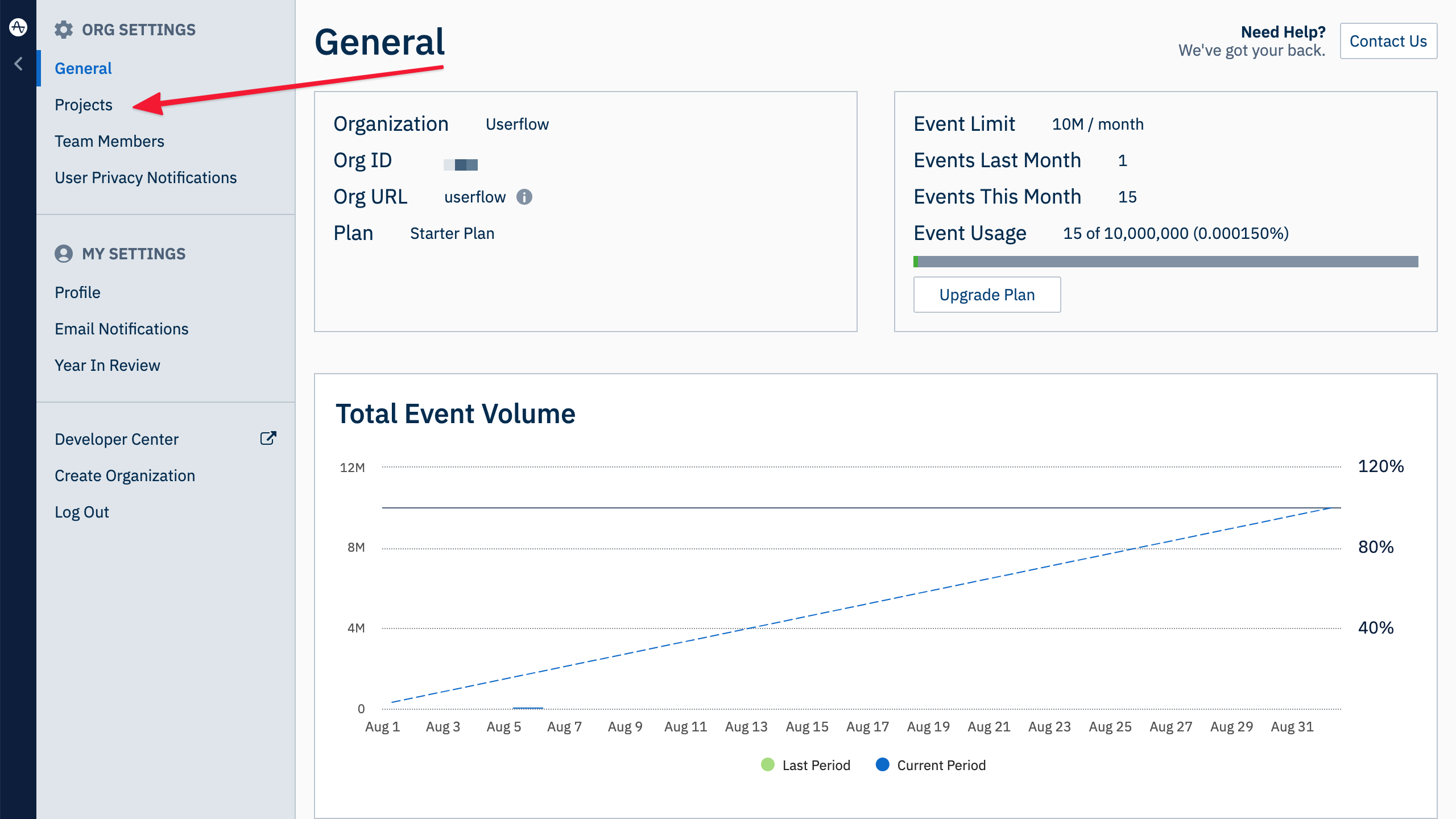Click the Aug 15 axis label

pyautogui.click(x=807, y=726)
